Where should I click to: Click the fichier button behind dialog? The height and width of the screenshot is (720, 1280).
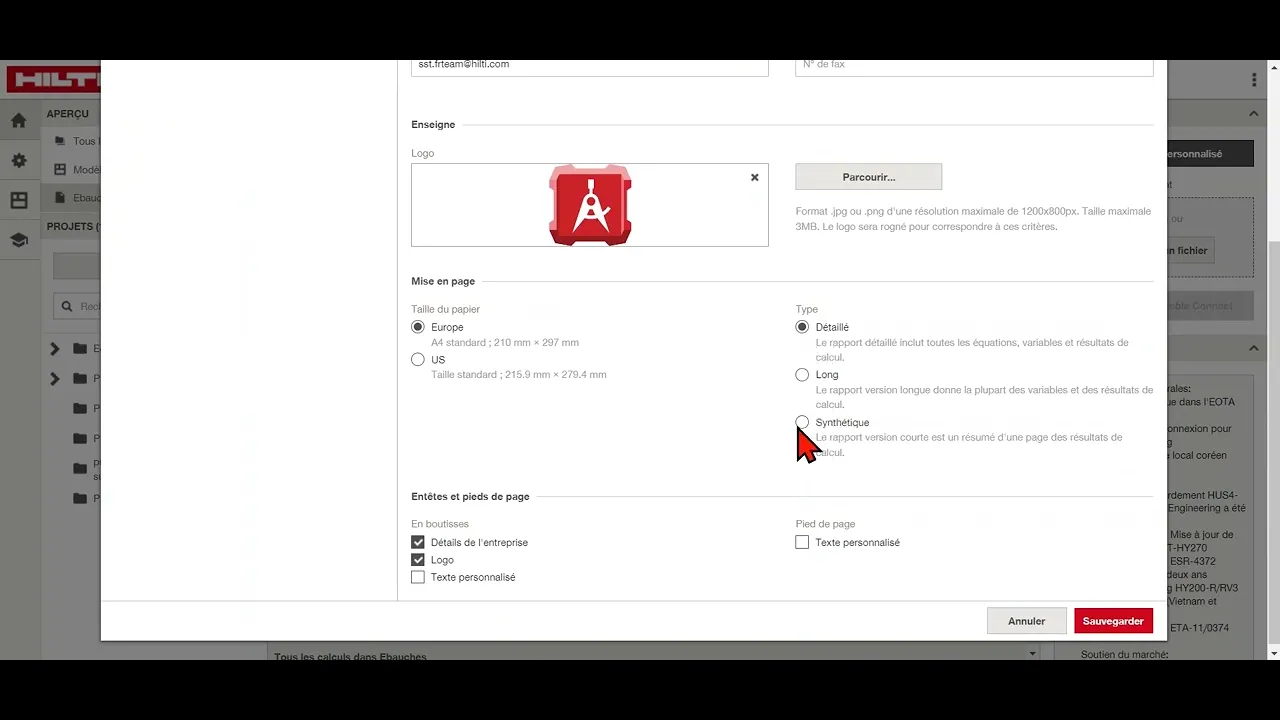(1190, 251)
